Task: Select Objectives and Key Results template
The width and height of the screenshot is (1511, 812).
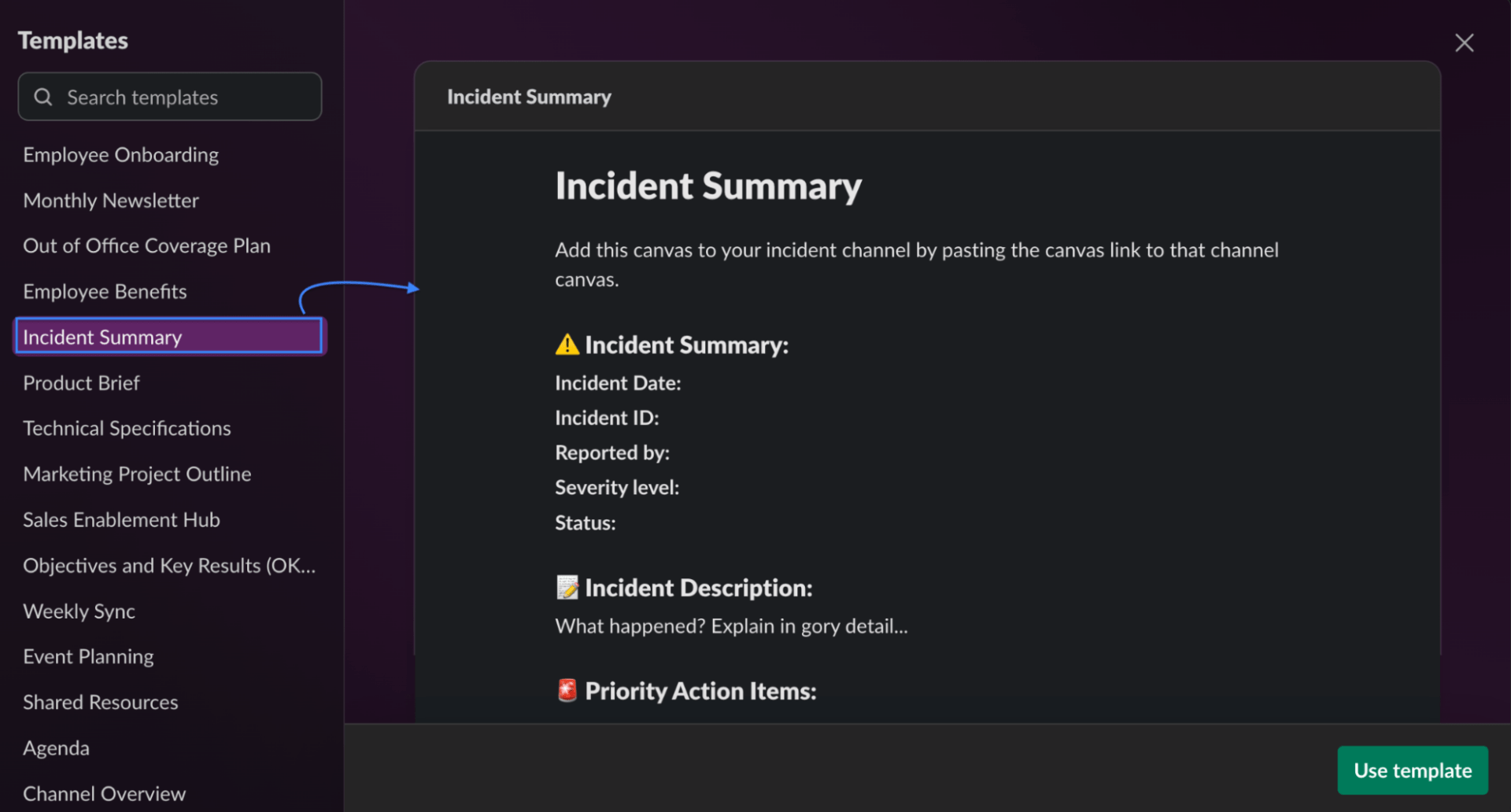Action: pos(170,565)
